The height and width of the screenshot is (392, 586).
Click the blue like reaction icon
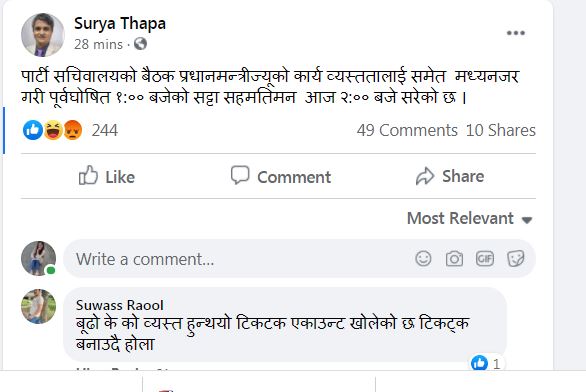point(33,130)
